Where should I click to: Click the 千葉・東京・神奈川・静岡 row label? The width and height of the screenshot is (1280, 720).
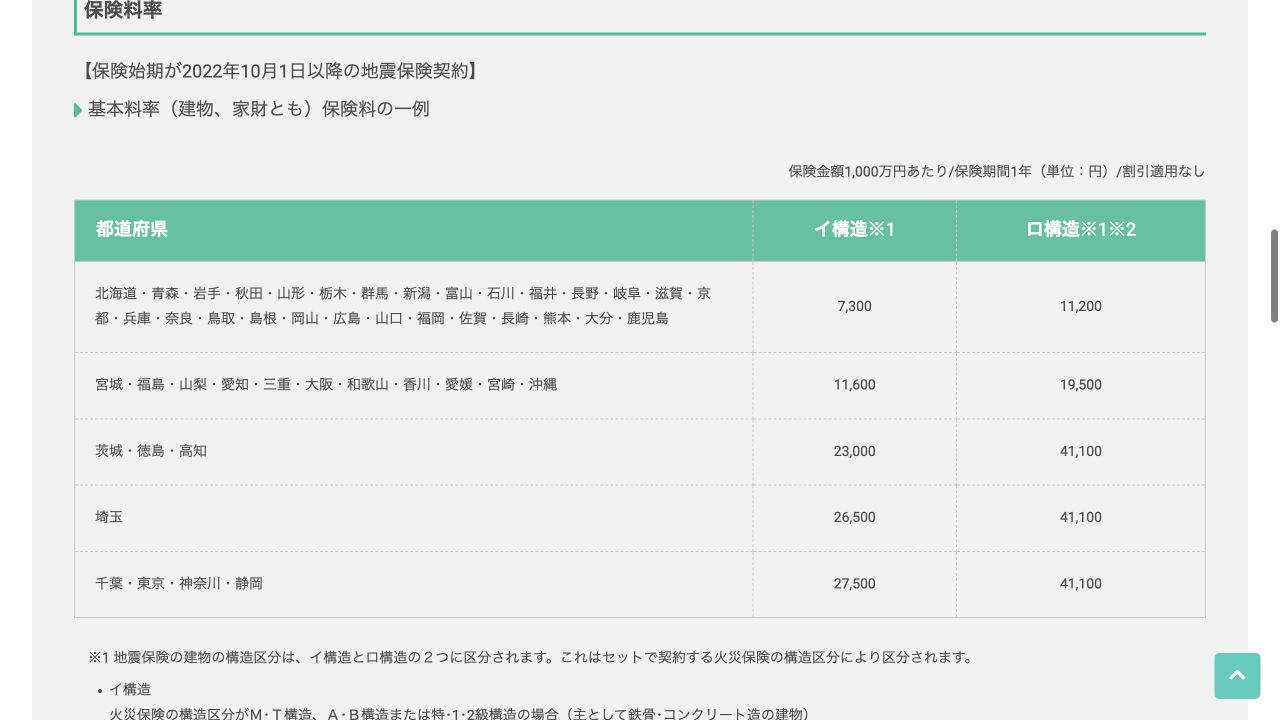(x=179, y=583)
